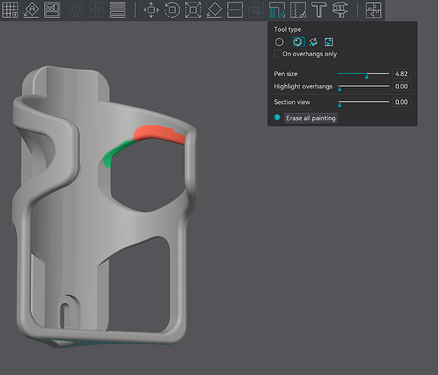The width and height of the screenshot is (438, 375).
Task: Activate the Lay on face tool
Action: (x=214, y=10)
